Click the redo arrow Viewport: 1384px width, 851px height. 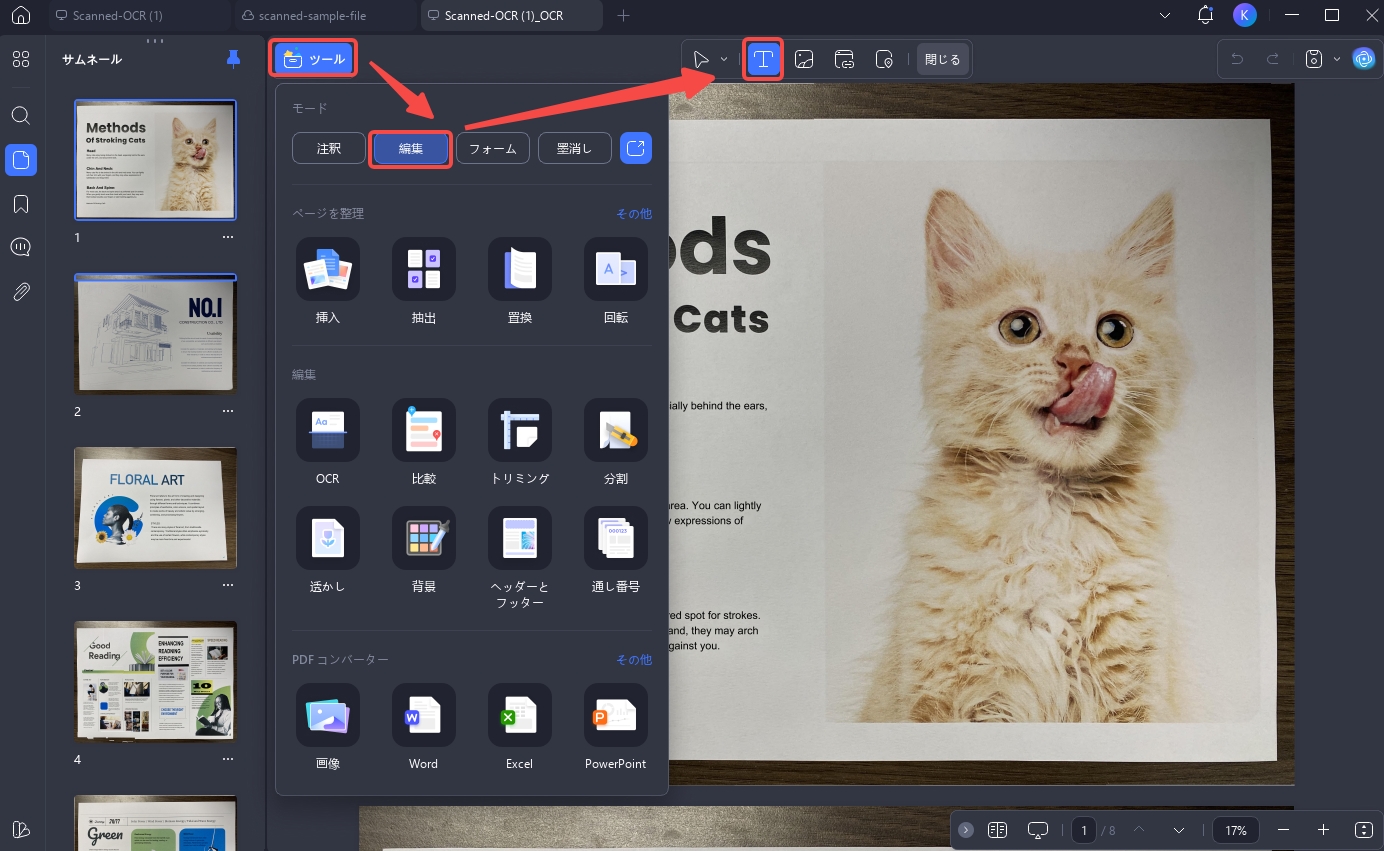[x=1273, y=60]
